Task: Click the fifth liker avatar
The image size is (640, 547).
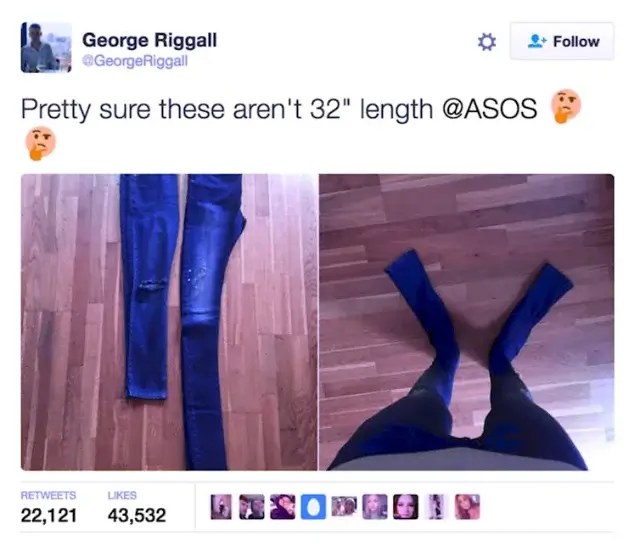Action: pyautogui.click(x=344, y=506)
